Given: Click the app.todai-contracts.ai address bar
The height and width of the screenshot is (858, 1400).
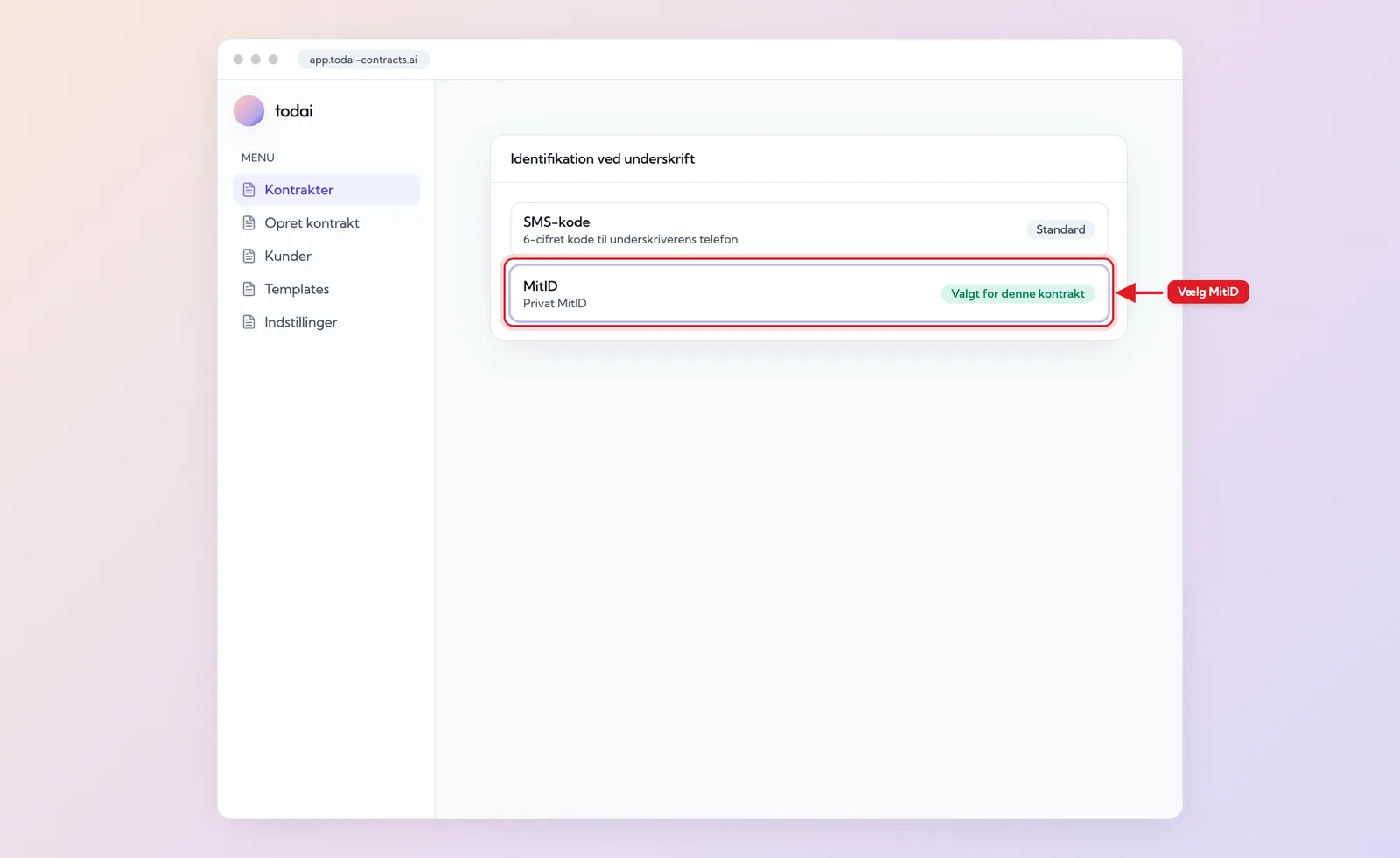Looking at the screenshot, I should [x=363, y=60].
